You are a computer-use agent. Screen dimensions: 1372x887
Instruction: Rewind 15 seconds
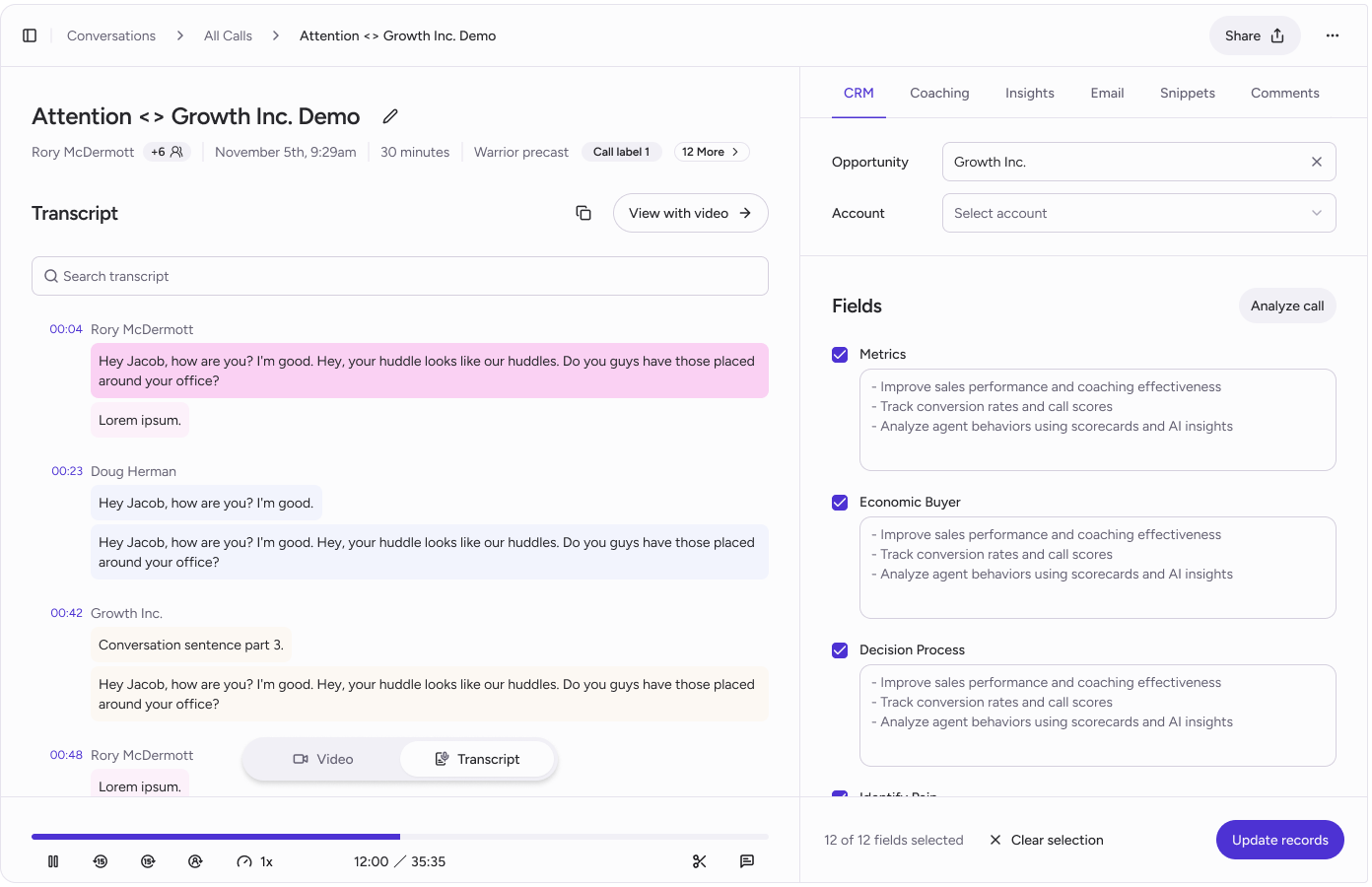pyautogui.click(x=101, y=861)
